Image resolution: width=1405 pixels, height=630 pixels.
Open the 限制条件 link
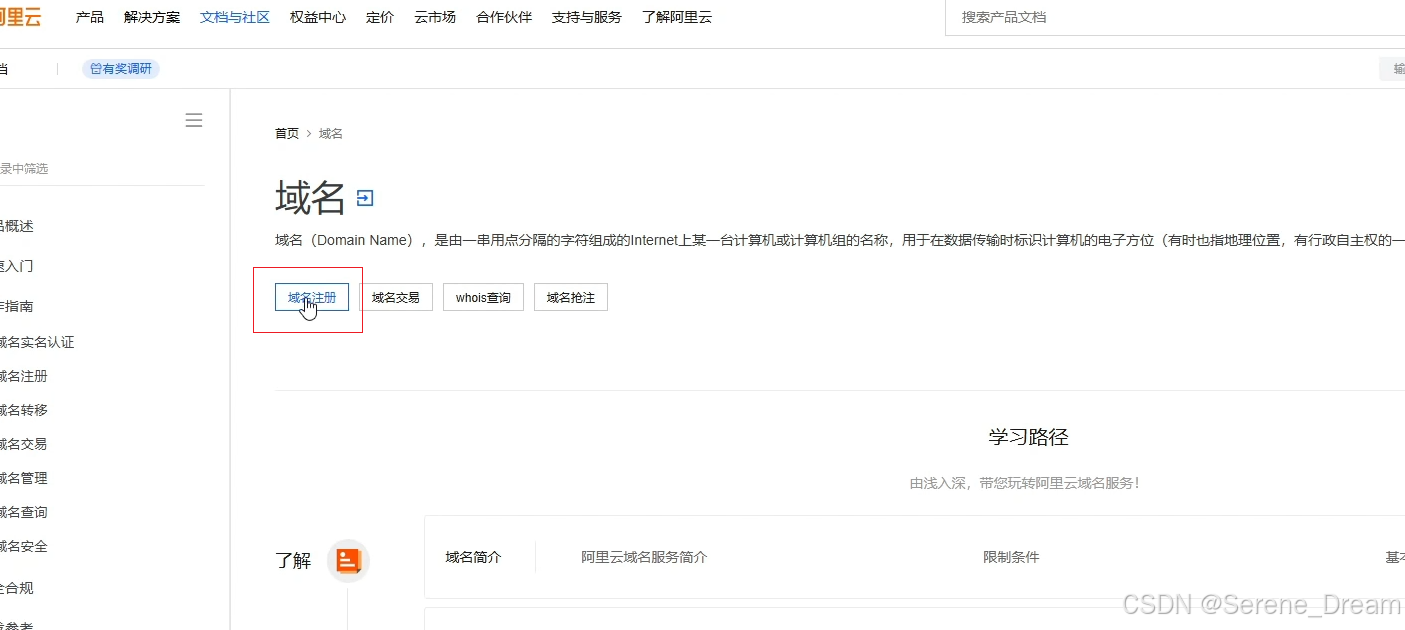[x=1011, y=557]
